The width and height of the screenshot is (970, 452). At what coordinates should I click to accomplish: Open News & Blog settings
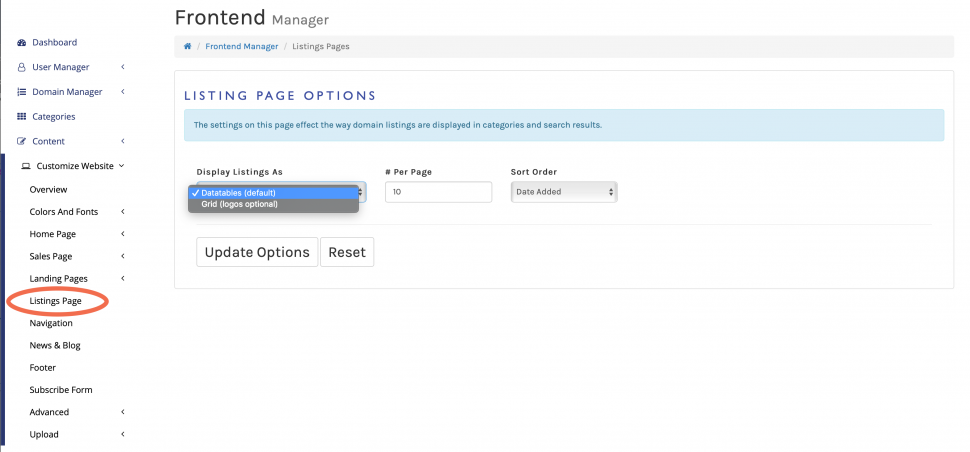pyautogui.click(x=55, y=345)
